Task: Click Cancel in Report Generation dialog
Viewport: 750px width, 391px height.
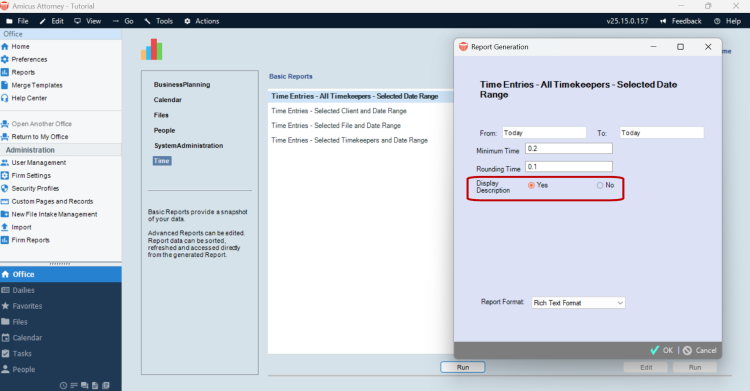Action: (700, 350)
